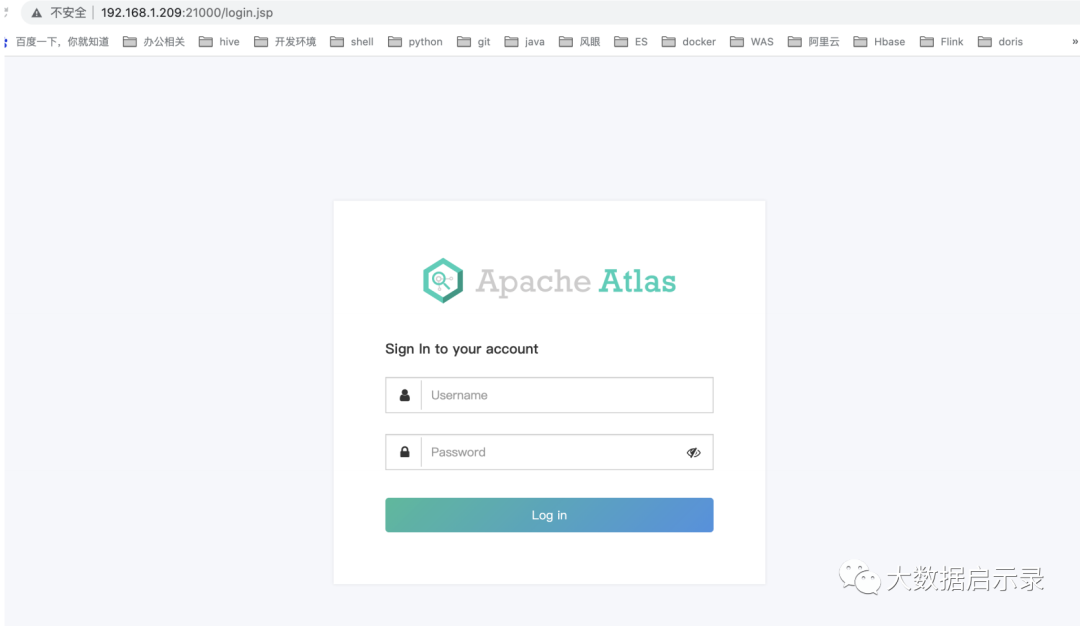Click 'Sign In to your account' heading
The height and width of the screenshot is (626, 1080).
461,348
